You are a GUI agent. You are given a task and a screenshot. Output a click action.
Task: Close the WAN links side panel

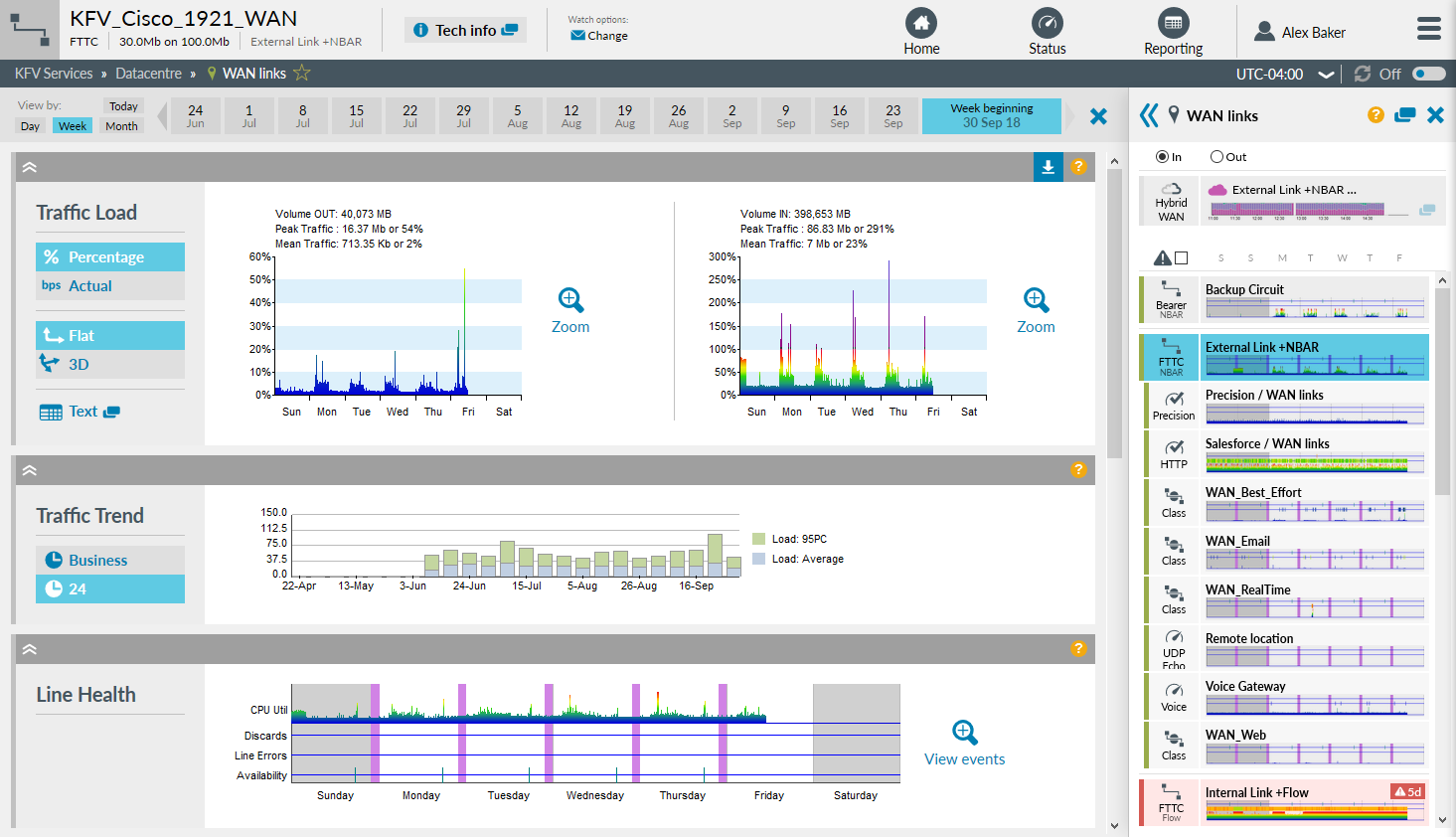[x=1435, y=115]
